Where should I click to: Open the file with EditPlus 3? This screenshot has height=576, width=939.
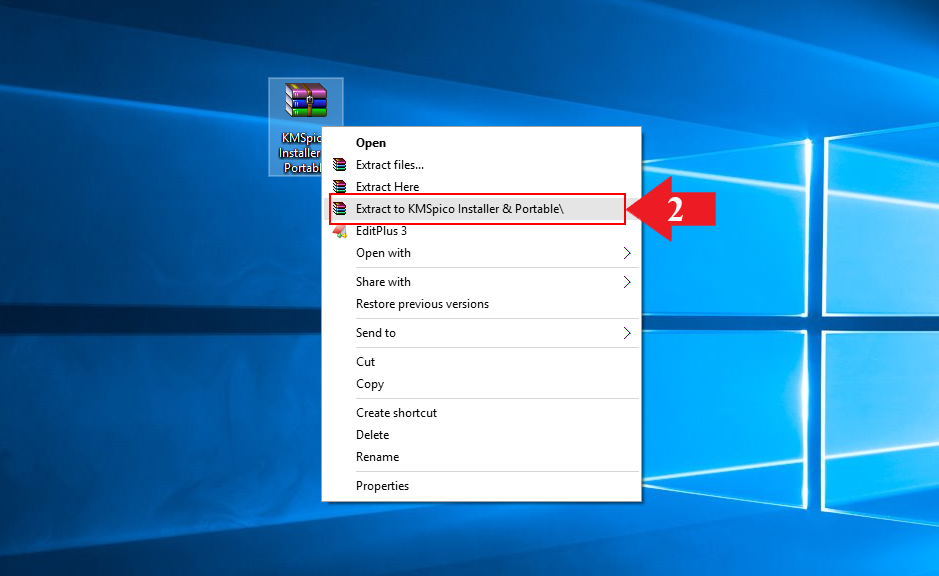tap(481, 231)
